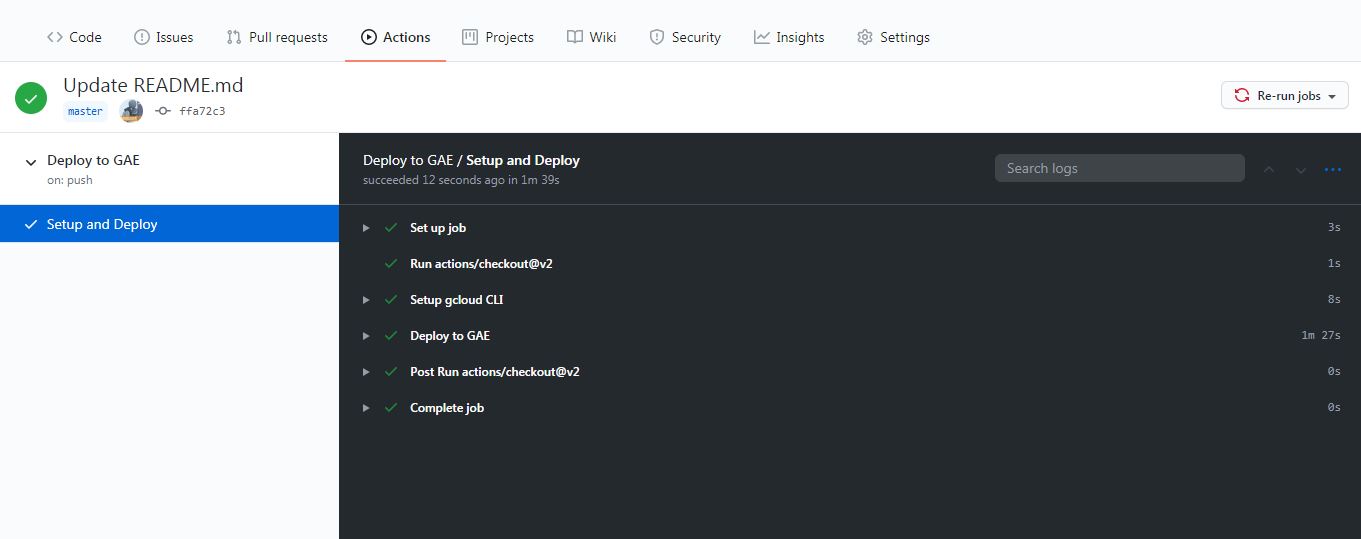
Task: Go to Pull requests tab
Action: point(277,37)
